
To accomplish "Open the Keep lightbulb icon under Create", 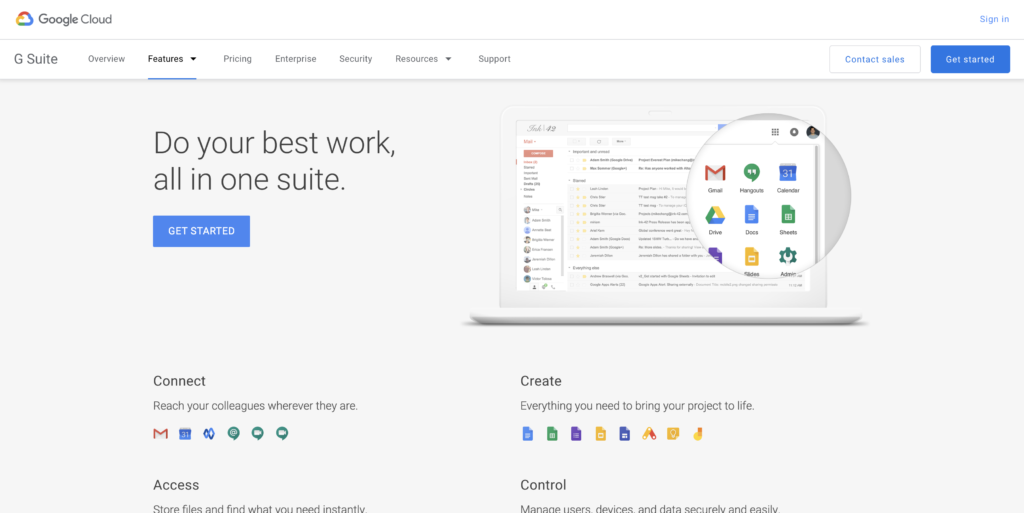I will click(x=673, y=433).
